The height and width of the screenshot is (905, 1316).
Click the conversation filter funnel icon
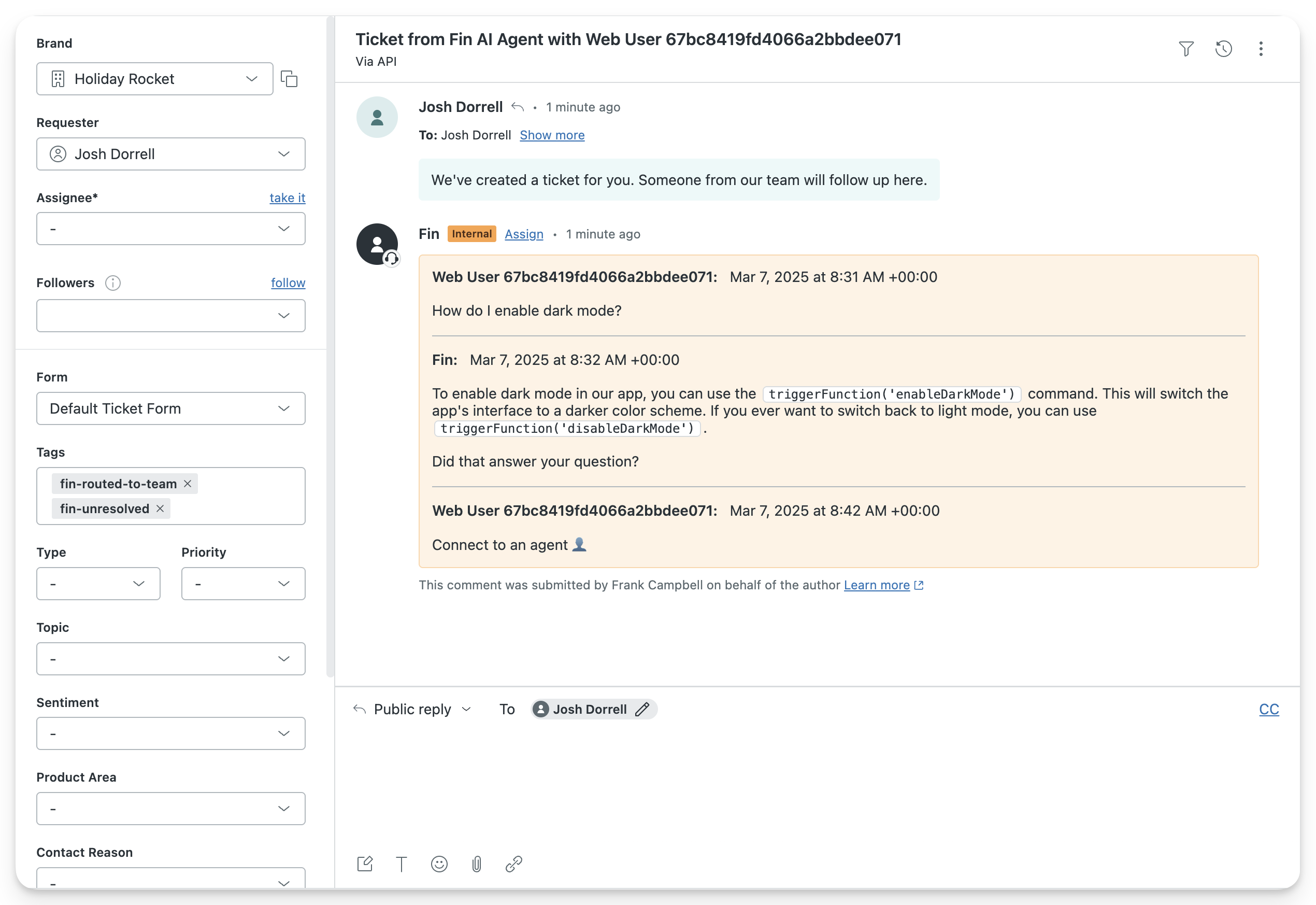[1185, 49]
